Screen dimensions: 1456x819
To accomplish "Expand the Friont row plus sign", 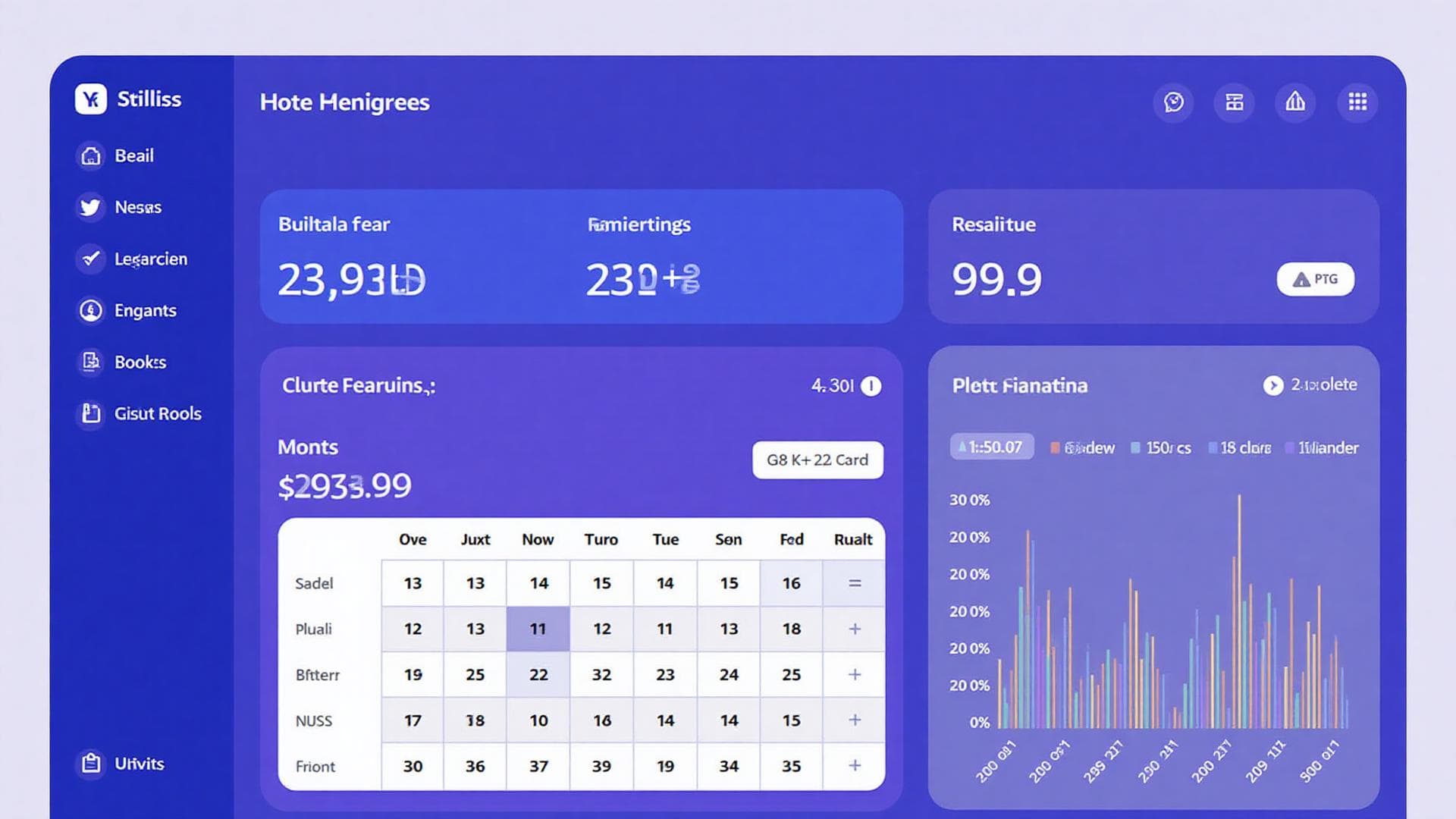I will [855, 765].
